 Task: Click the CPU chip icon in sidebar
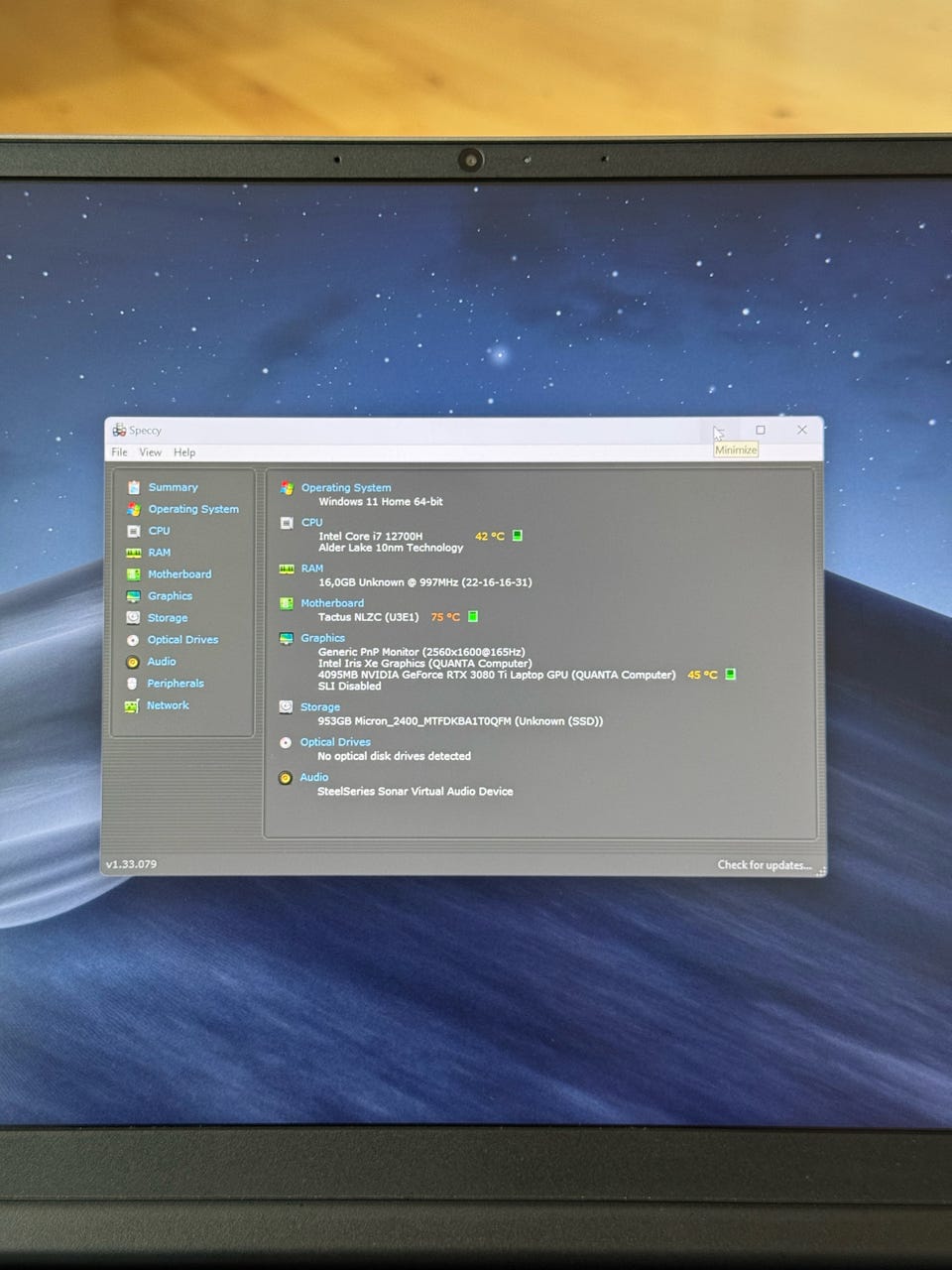tap(133, 531)
